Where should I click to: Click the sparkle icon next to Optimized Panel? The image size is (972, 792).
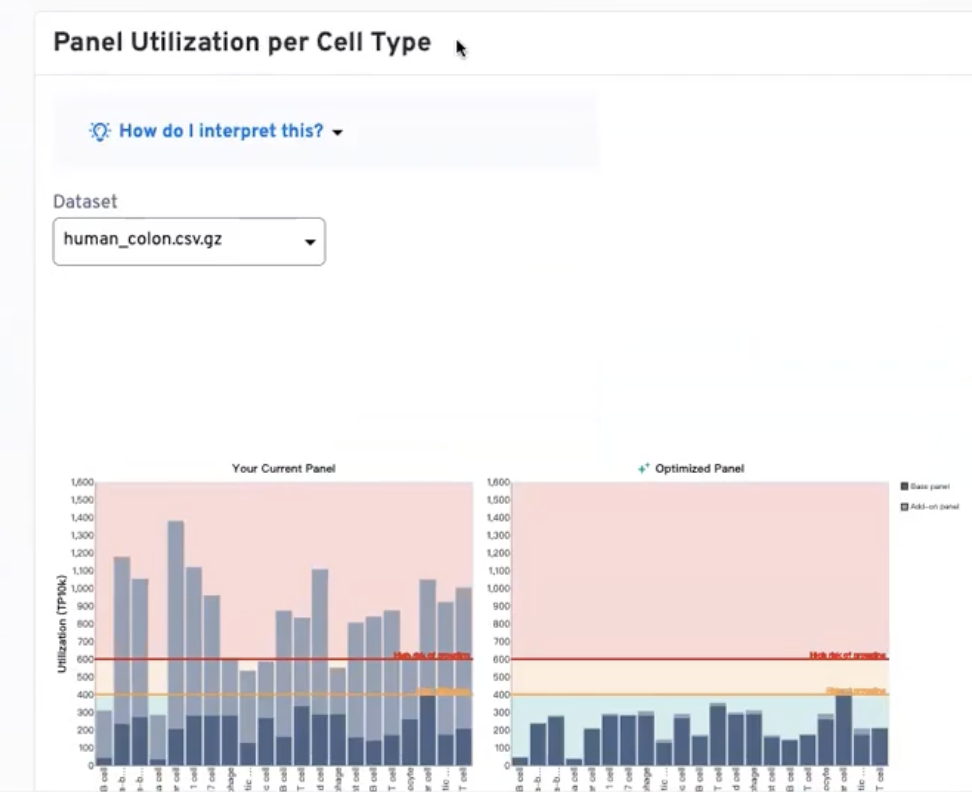pos(644,468)
